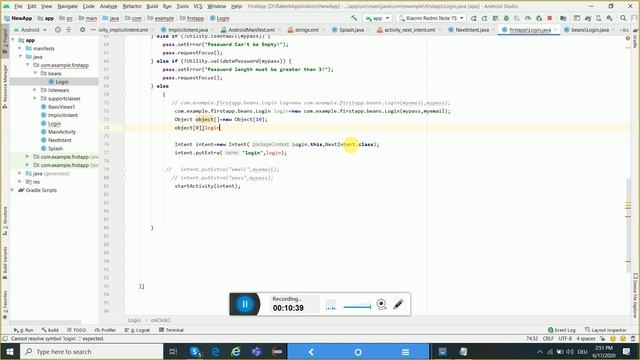Expand the Gradle Scripts node

coord(13,190)
